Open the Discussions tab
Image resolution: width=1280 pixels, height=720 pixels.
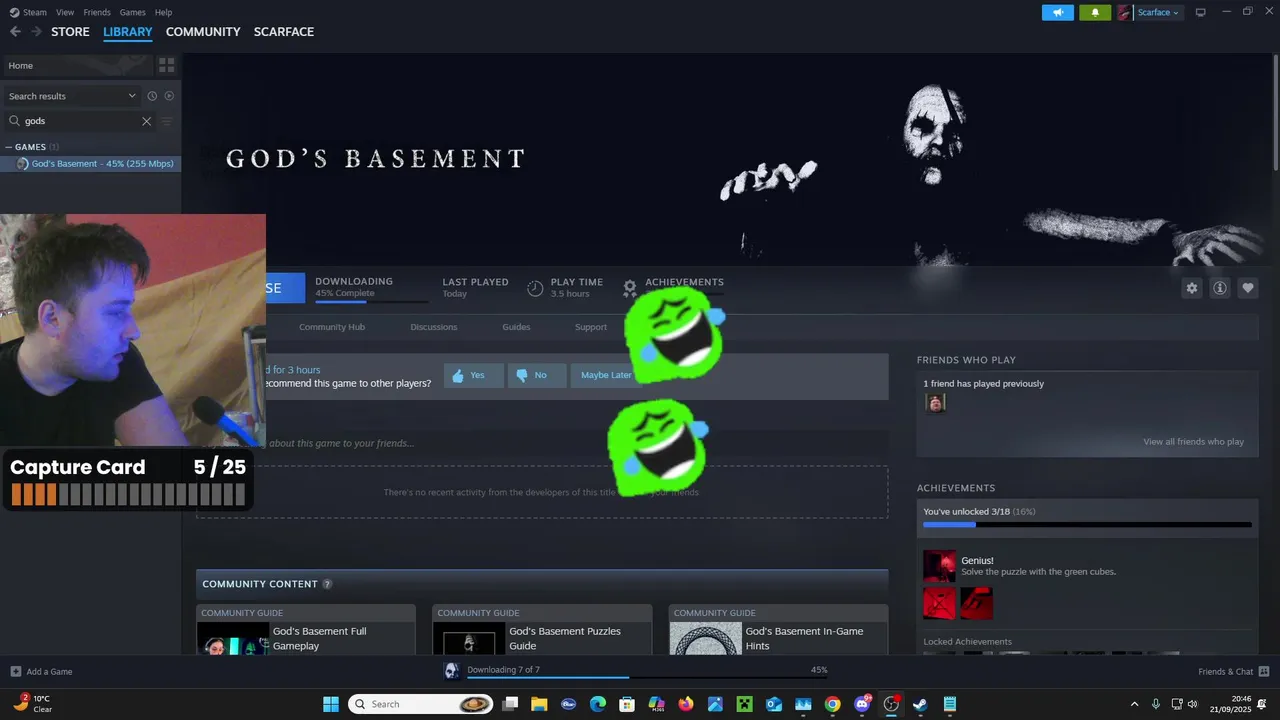coord(434,327)
